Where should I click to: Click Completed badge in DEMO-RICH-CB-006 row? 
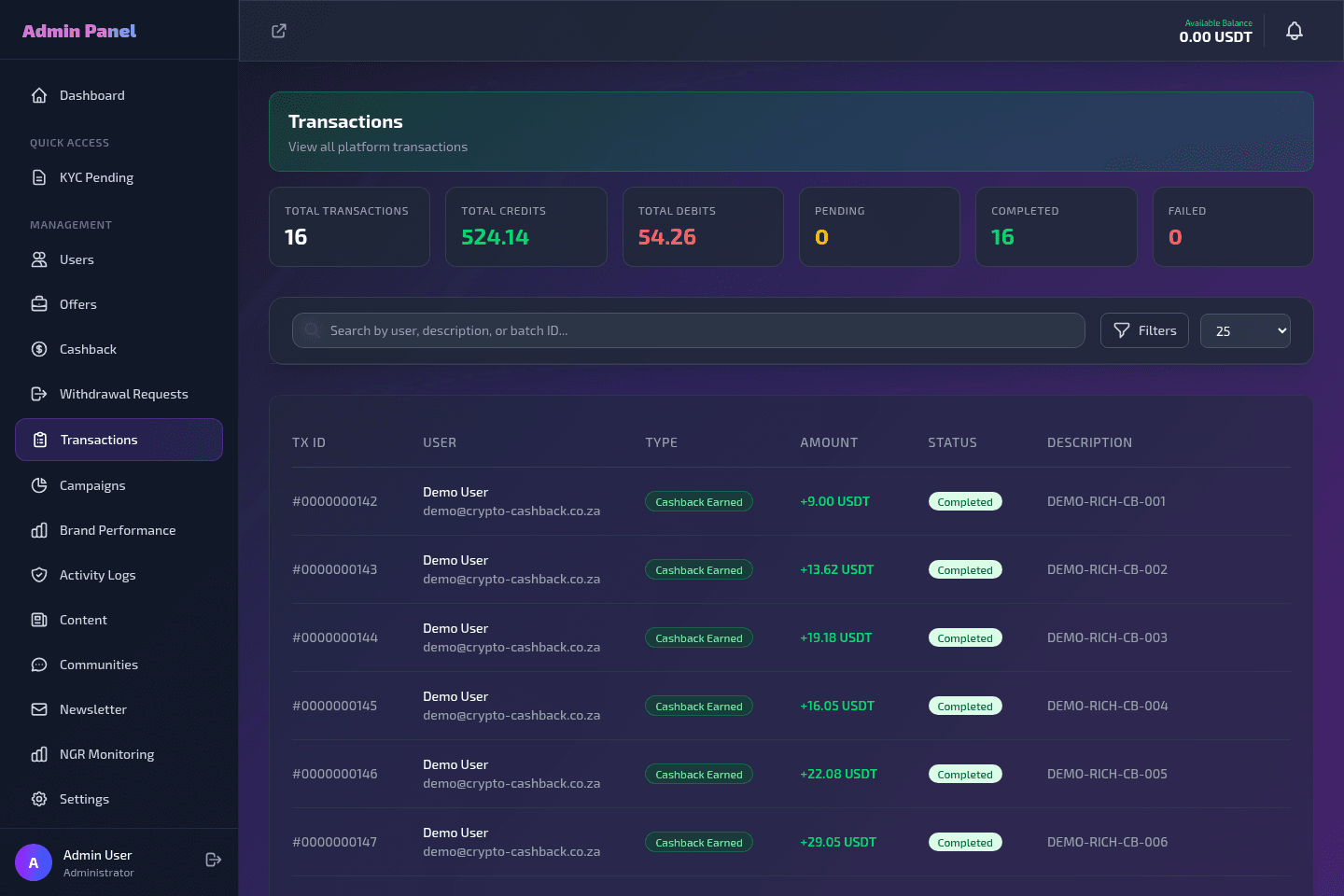965,842
